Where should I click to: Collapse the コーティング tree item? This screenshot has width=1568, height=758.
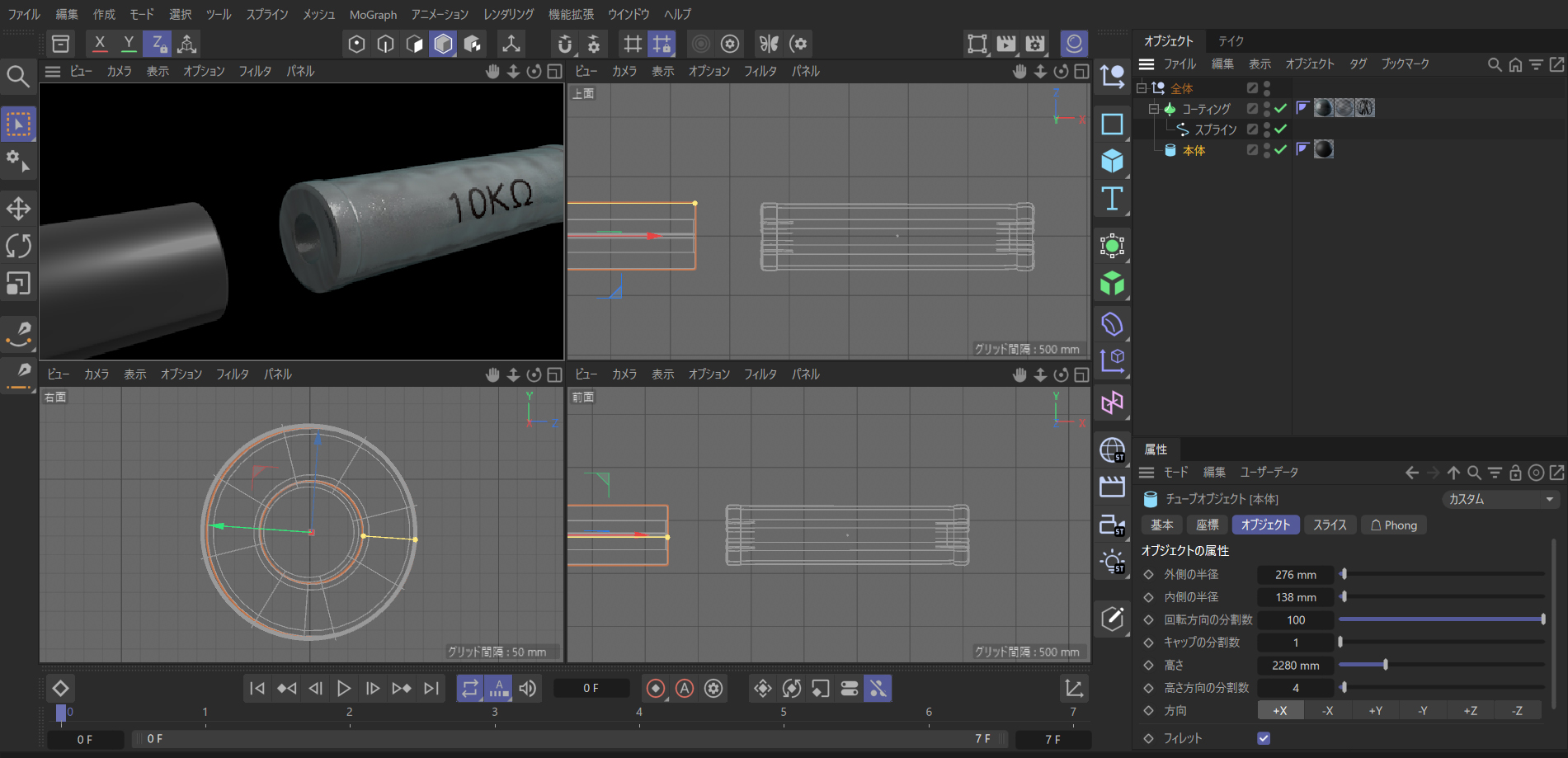(1154, 109)
